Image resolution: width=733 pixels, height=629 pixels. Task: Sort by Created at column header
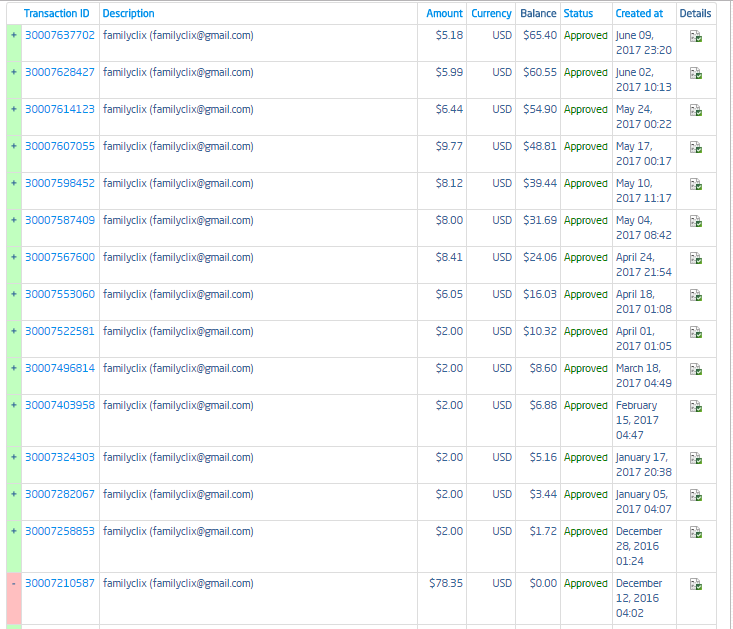coord(639,14)
